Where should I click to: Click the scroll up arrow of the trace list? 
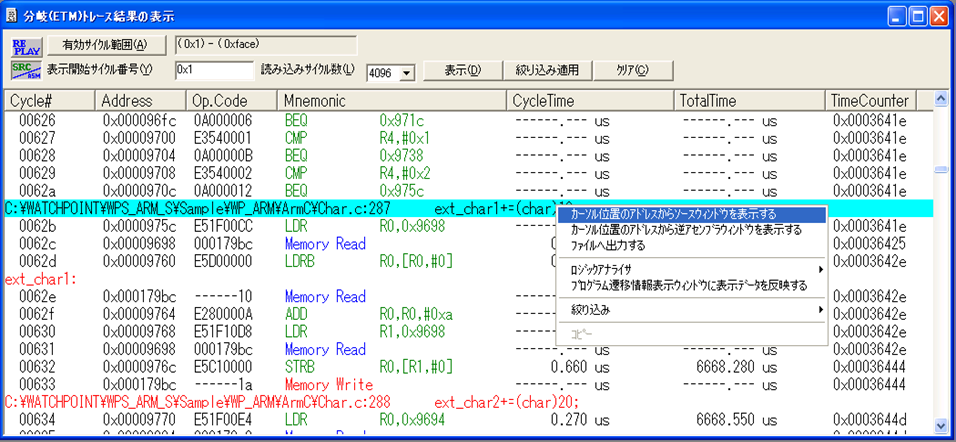click(939, 100)
